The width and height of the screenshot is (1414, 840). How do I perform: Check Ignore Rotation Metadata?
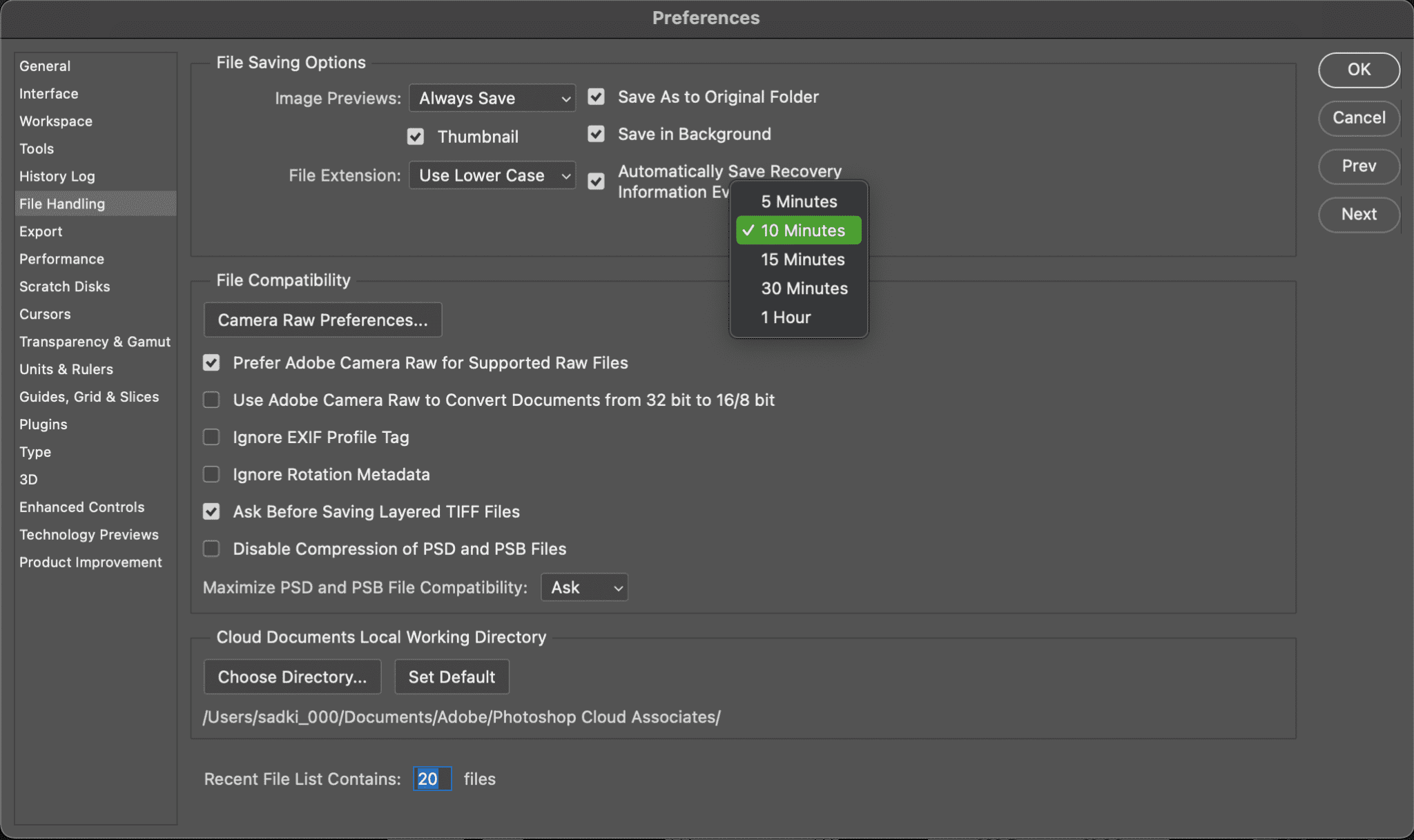point(211,474)
